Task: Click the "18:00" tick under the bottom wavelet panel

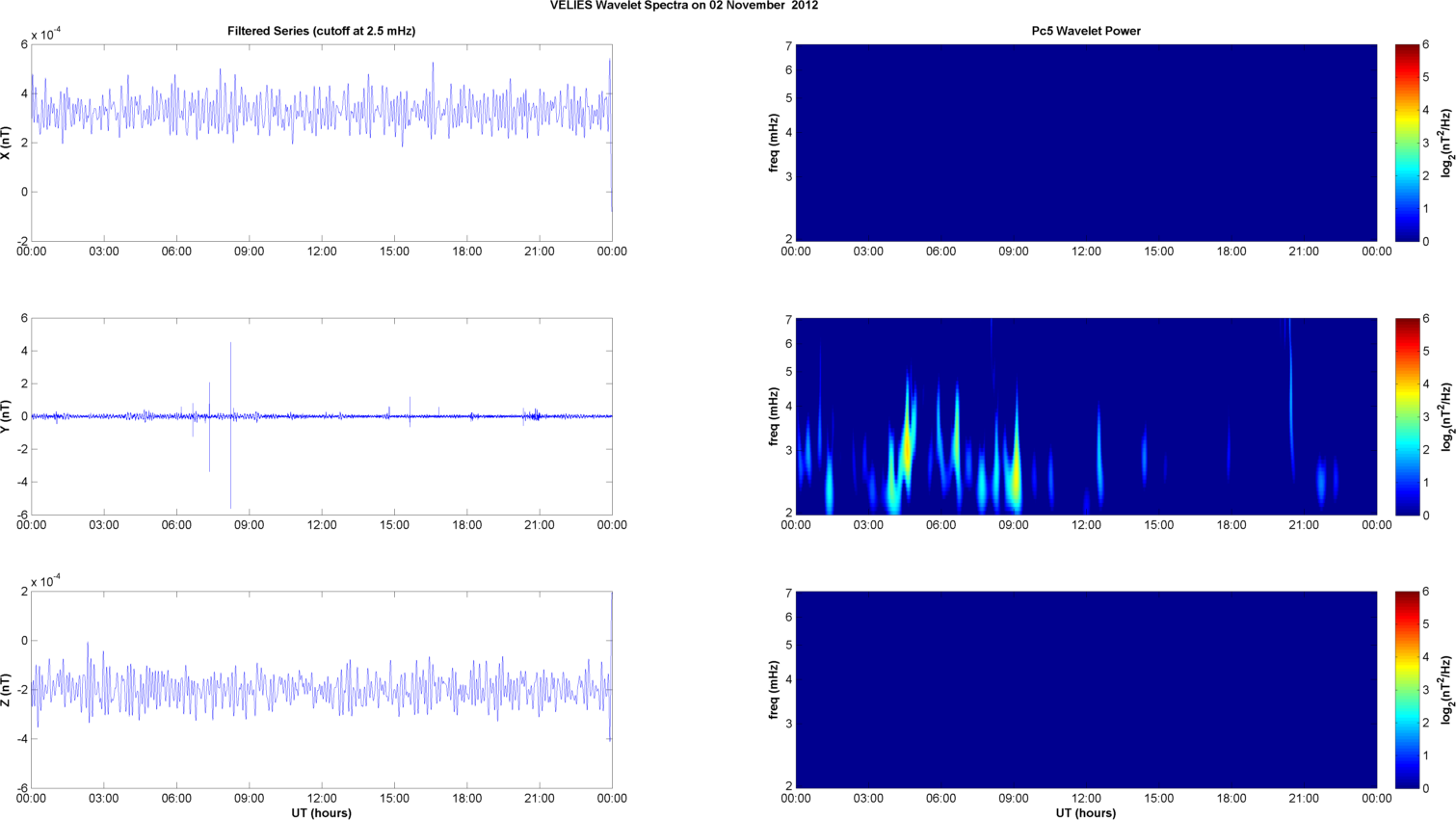Action: click(x=1231, y=798)
